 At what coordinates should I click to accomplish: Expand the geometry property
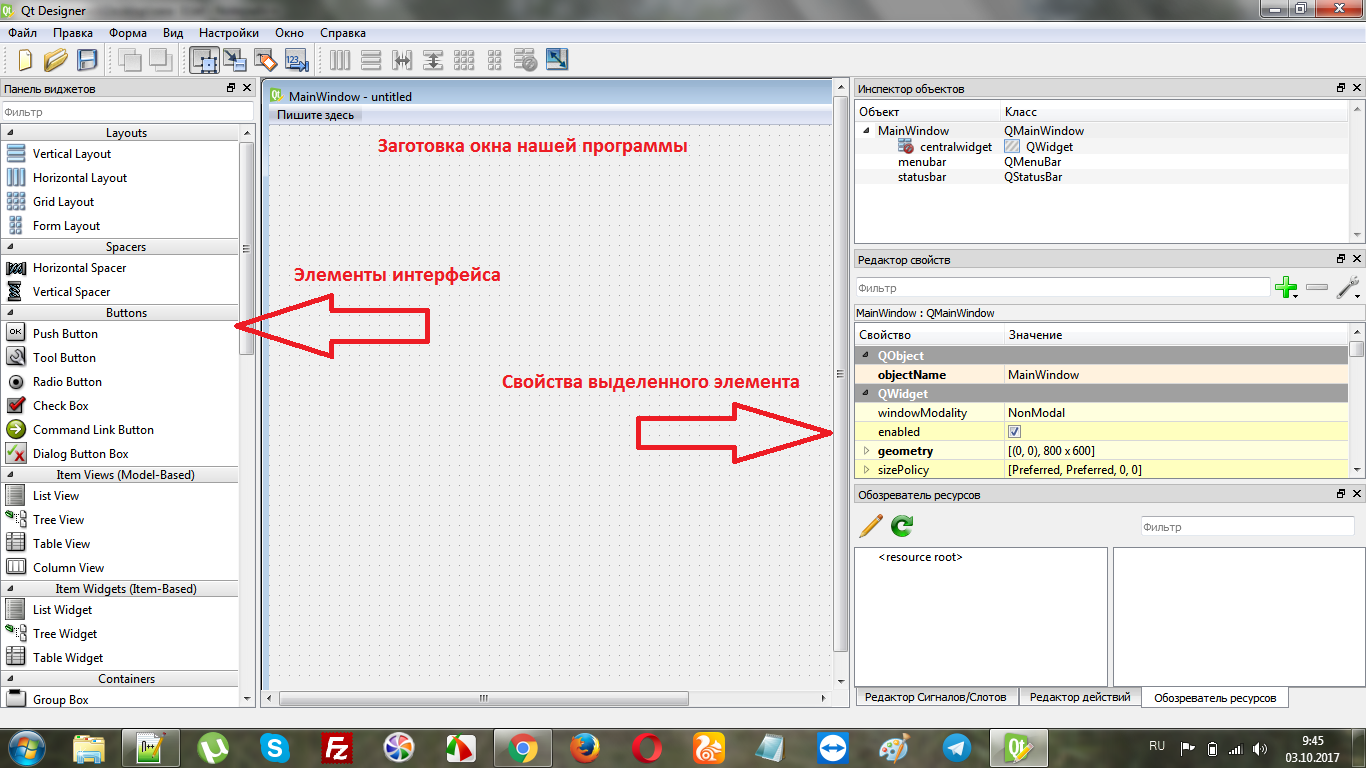[x=867, y=451]
